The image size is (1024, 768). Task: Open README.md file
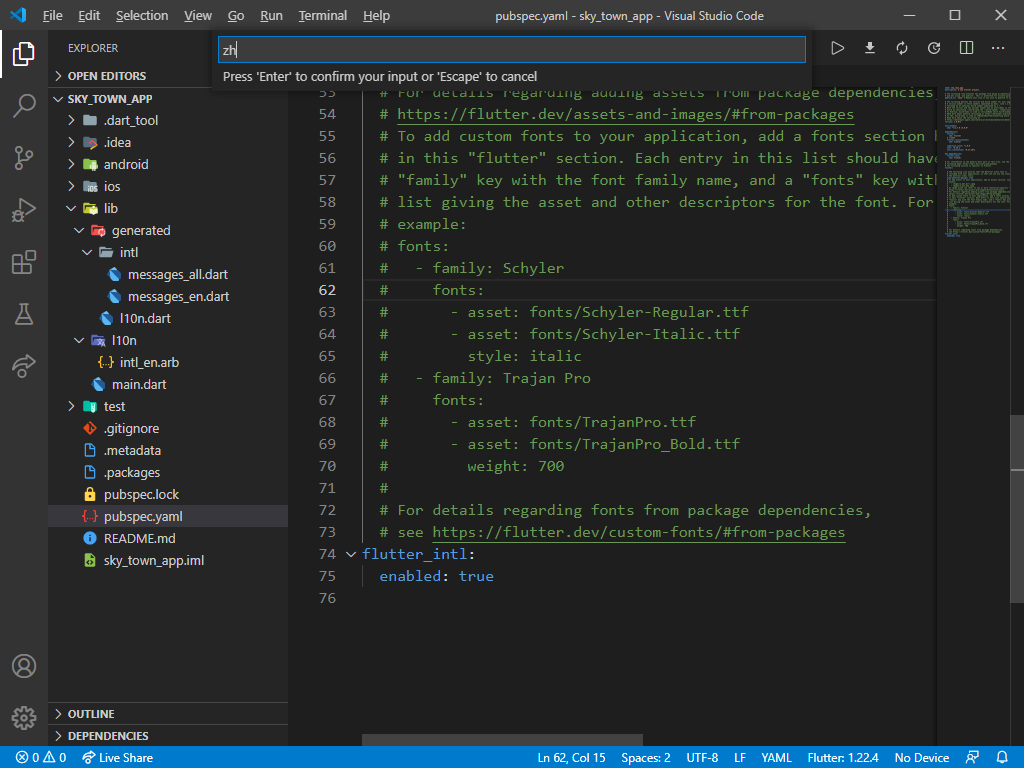168,539
